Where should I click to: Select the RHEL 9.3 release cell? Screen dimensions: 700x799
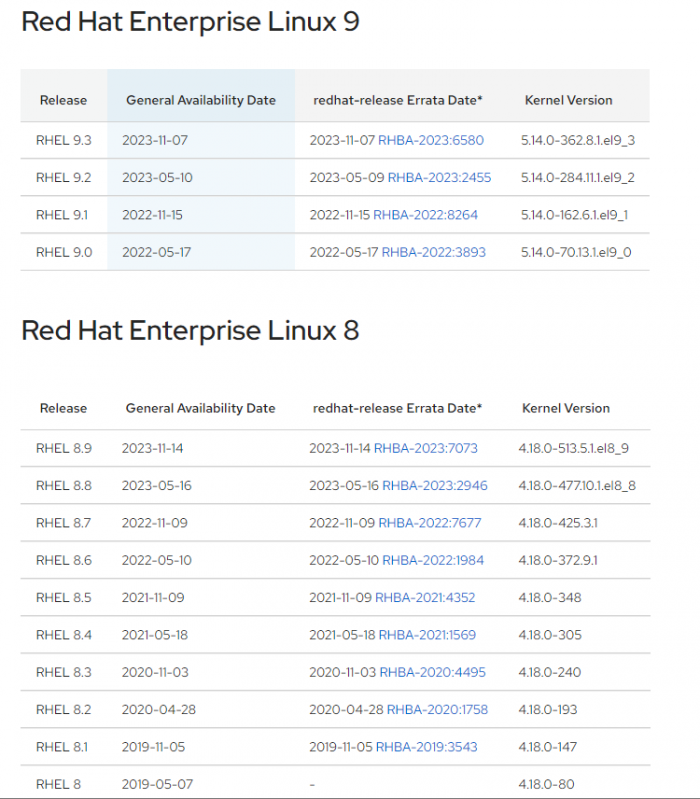(64, 140)
